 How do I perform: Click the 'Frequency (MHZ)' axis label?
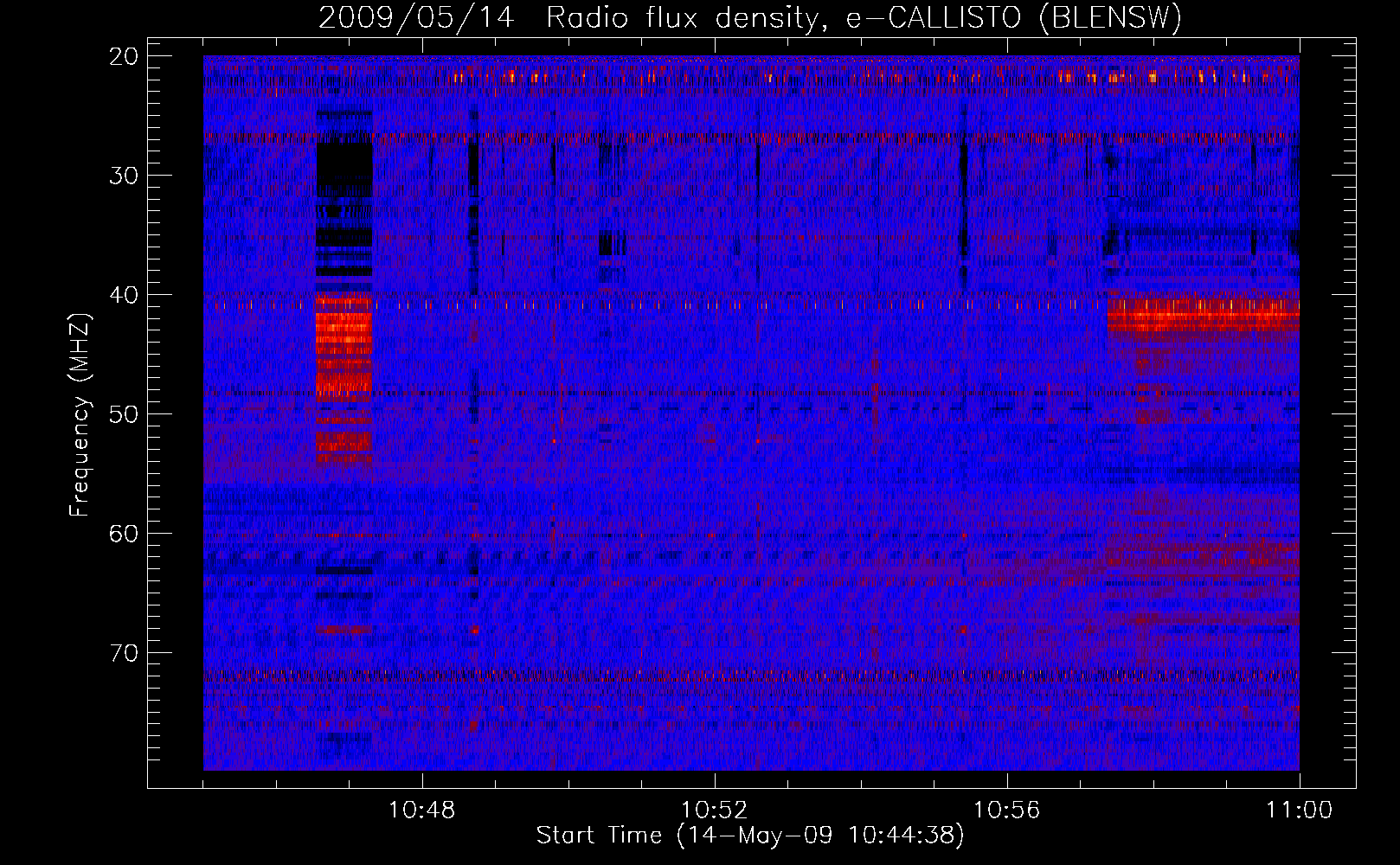[x=80, y=414]
